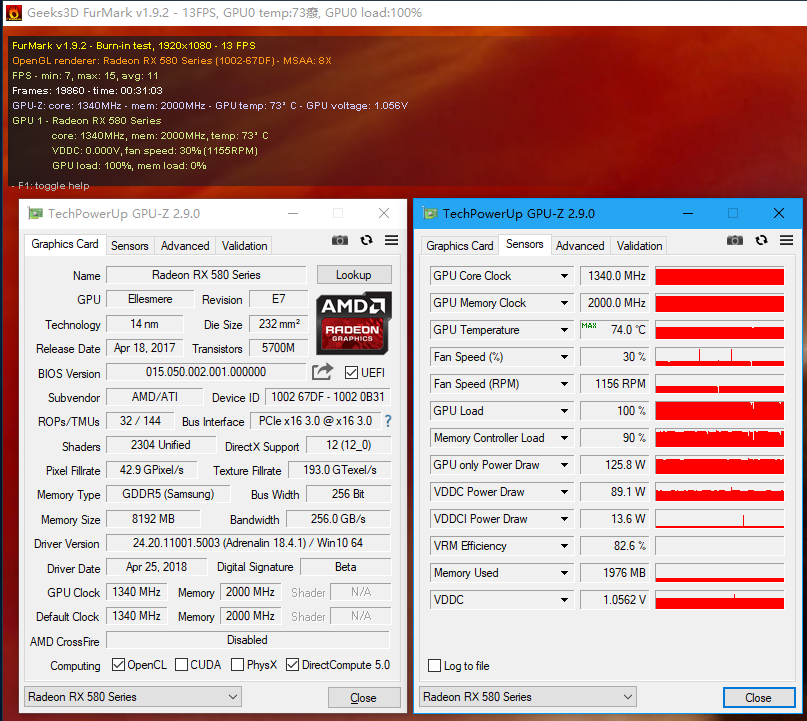Switch to Advanced tab in Sensors window
The height and width of the screenshot is (721, 807).
click(580, 246)
